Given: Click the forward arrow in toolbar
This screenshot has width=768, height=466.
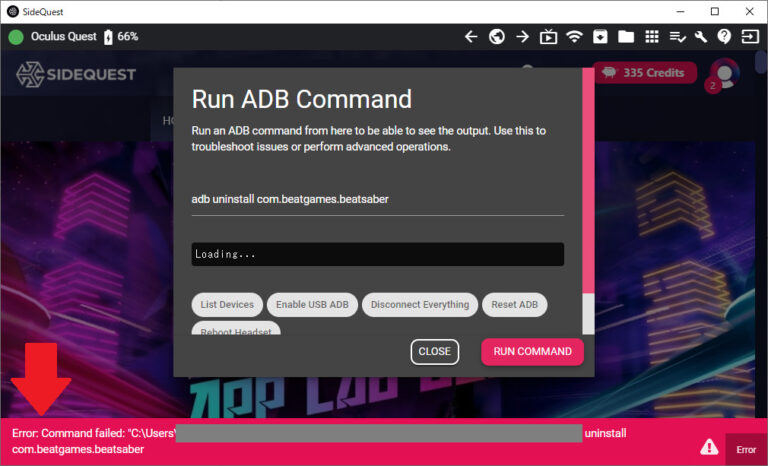Looking at the screenshot, I should point(522,37).
